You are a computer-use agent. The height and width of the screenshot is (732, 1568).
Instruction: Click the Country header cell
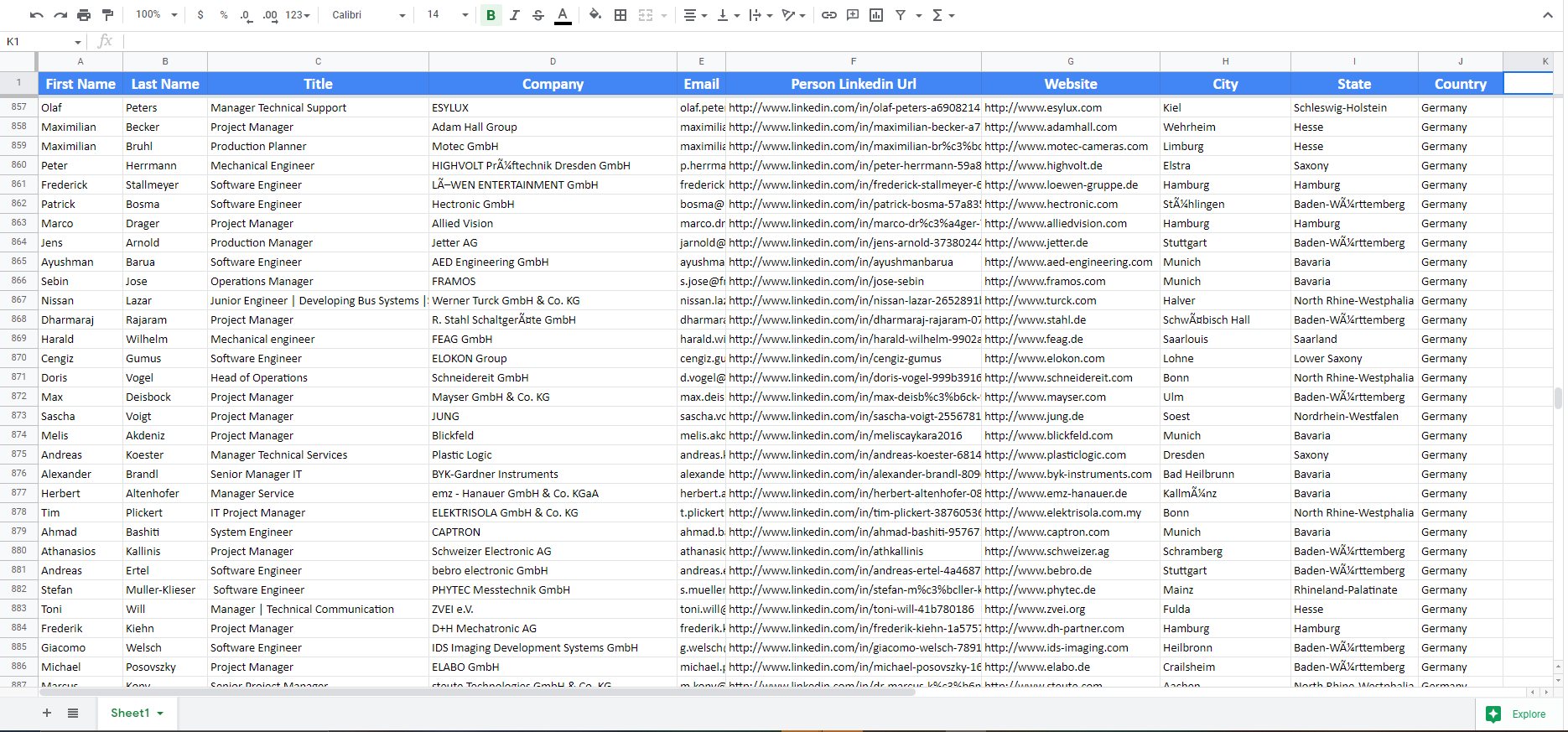tap(1460, 84)
